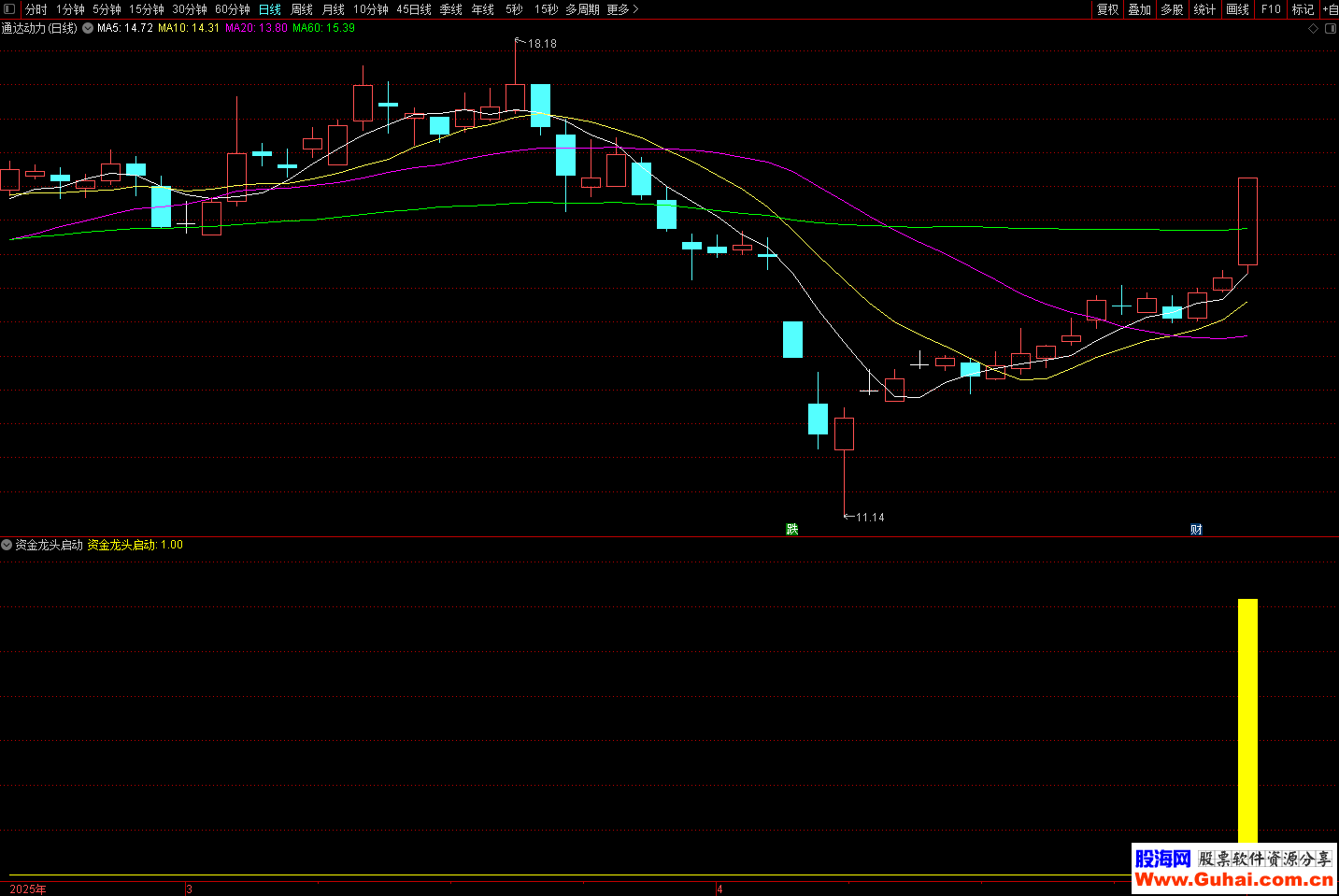The width and height of the screenshot is (1339, 896).
Task: Open the 统计 statistics button
Action: tap(1205, 9)
